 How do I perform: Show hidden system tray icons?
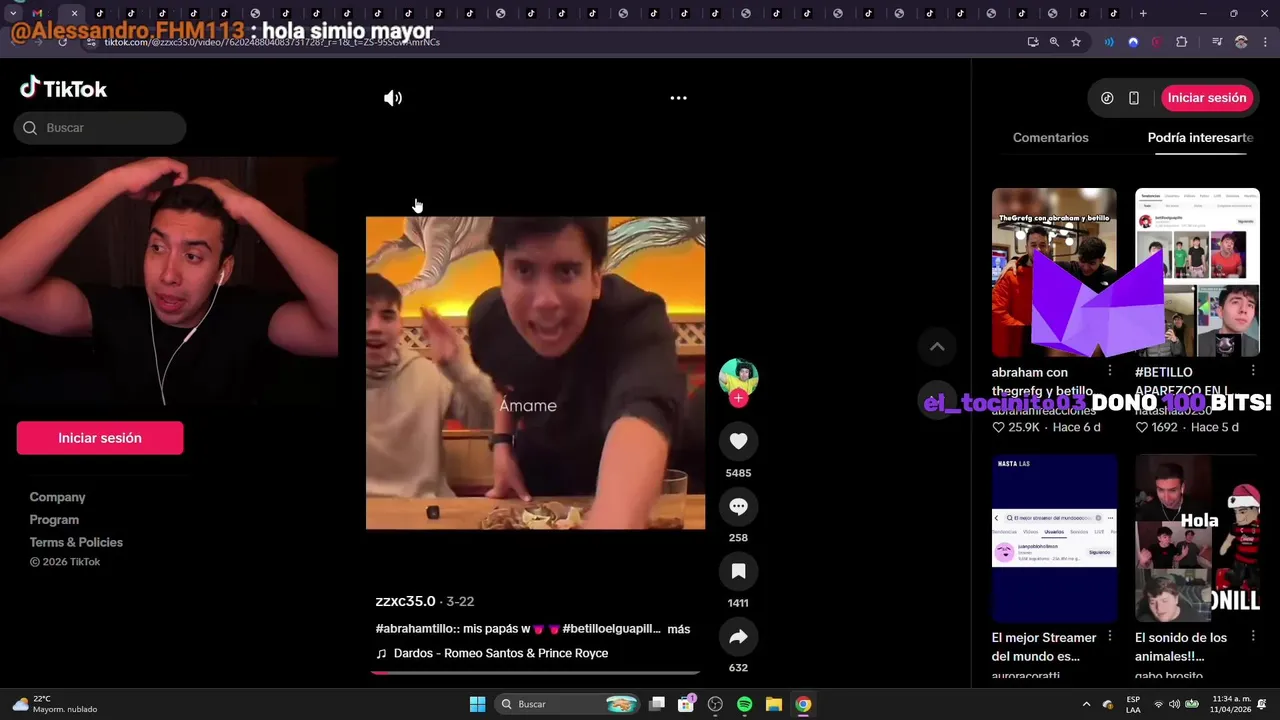click(1087, 704)
